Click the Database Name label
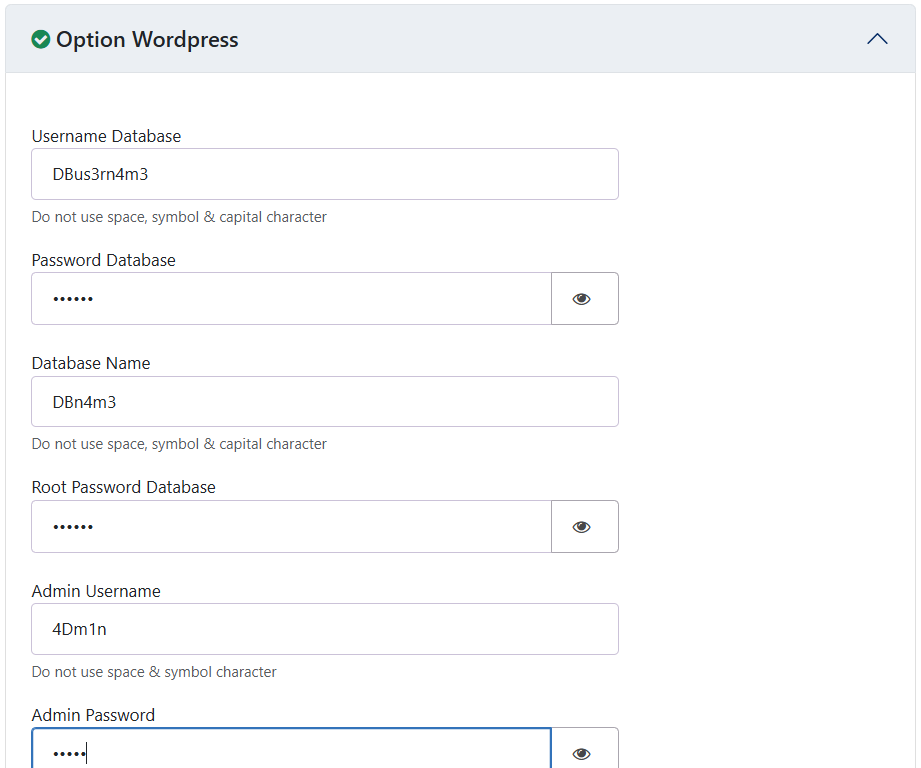This screenshot has height=768, width=921. point(91,363)
